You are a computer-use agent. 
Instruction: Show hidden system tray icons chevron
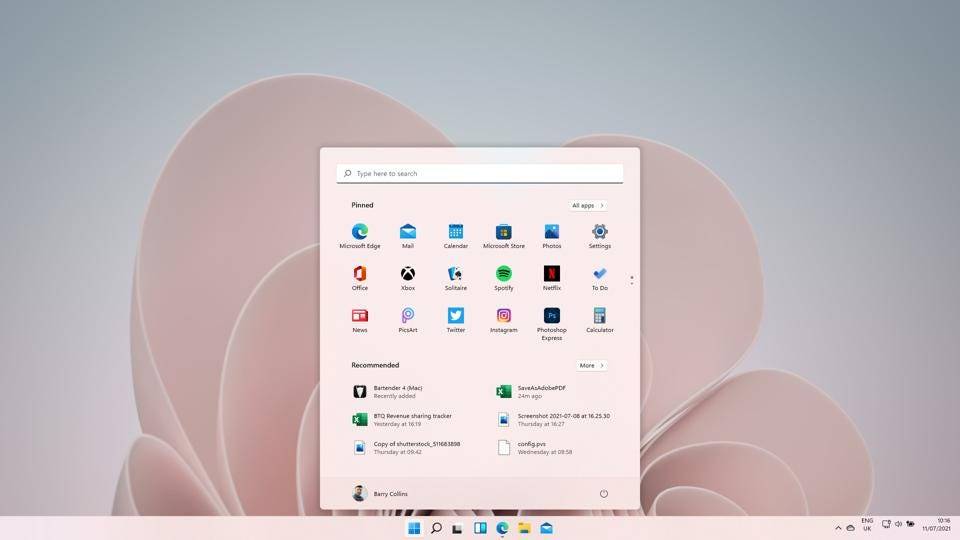(838, 527)
